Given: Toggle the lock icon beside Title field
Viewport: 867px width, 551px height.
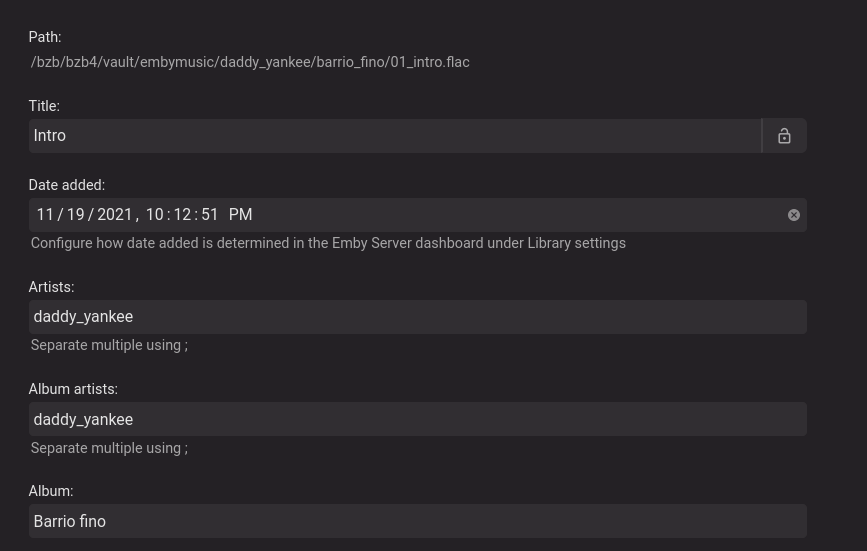Looking at the screenshot, I should [784, 136].
